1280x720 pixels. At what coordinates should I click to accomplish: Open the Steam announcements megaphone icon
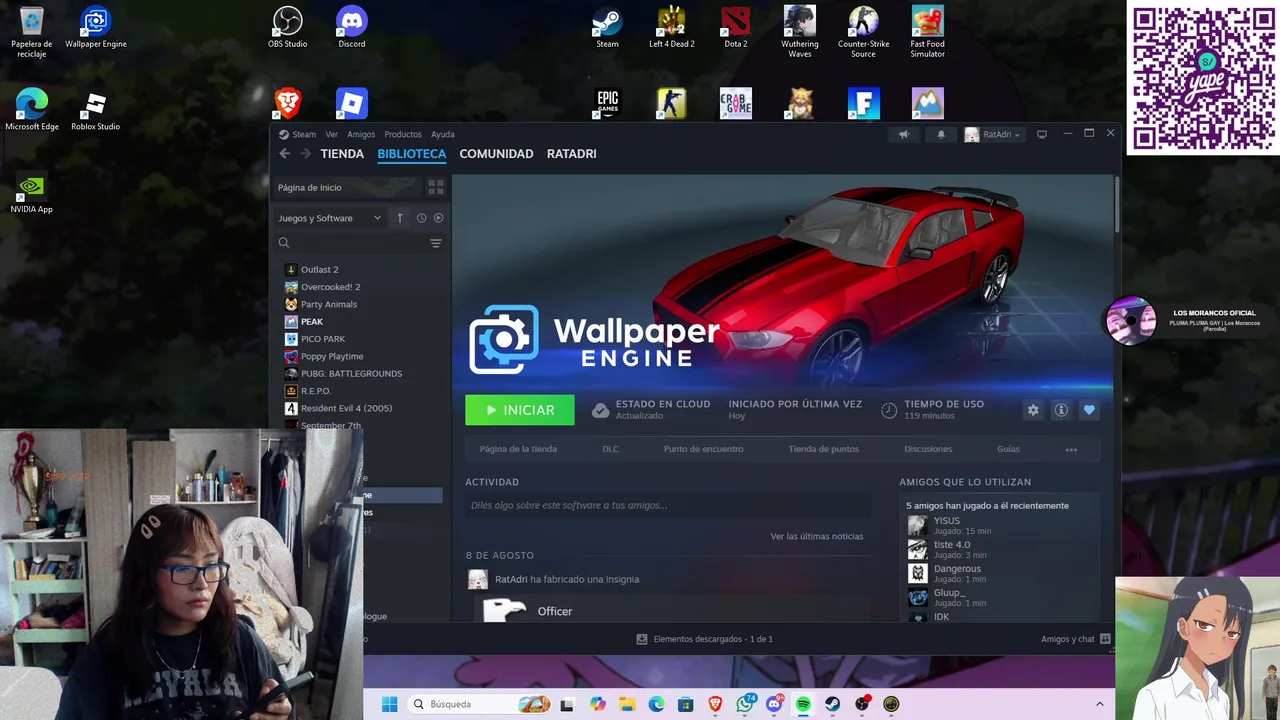[x=904, y=135]
